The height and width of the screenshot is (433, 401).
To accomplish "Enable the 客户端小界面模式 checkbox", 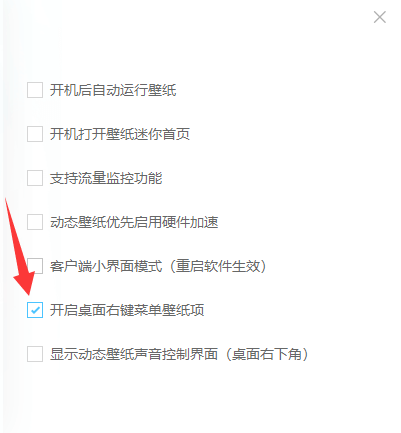I will click(x=35, y=266).
